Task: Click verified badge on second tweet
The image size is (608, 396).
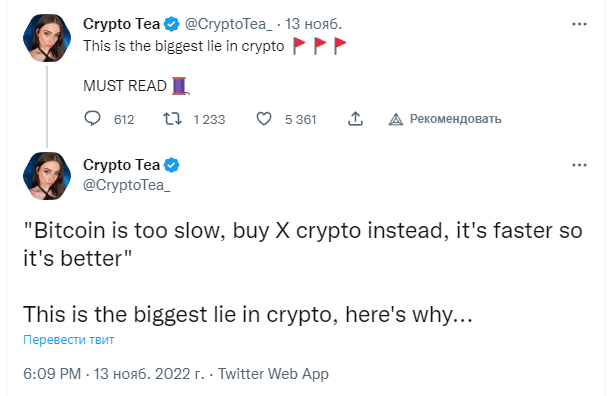Action: click(x=171, y=165)
